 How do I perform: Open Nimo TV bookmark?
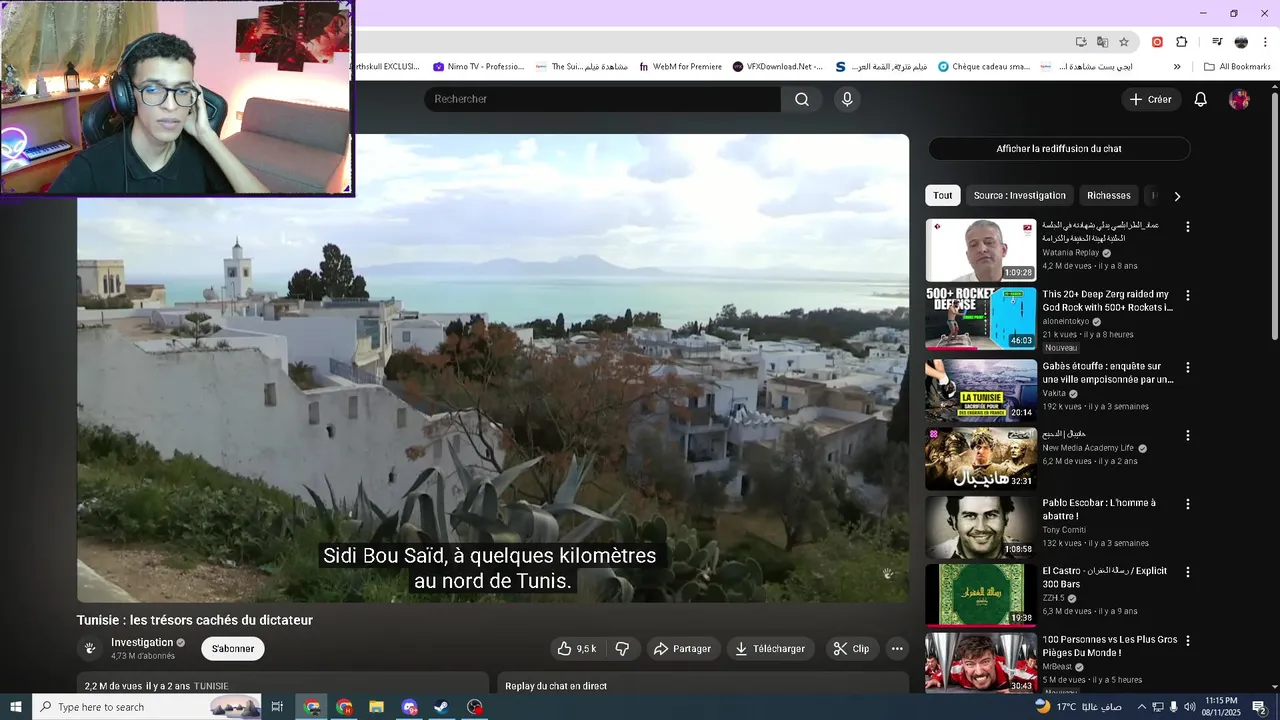coord(478,67)
